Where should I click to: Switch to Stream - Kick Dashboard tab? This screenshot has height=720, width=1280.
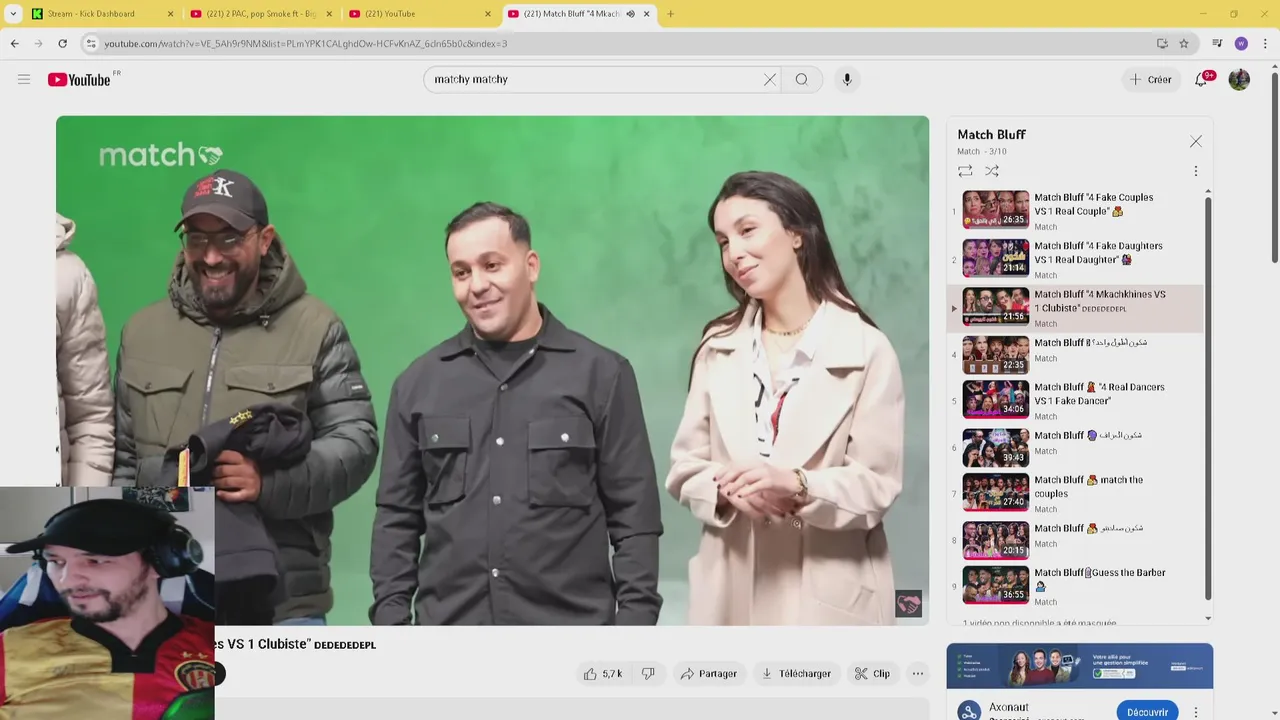coord(103,14)
